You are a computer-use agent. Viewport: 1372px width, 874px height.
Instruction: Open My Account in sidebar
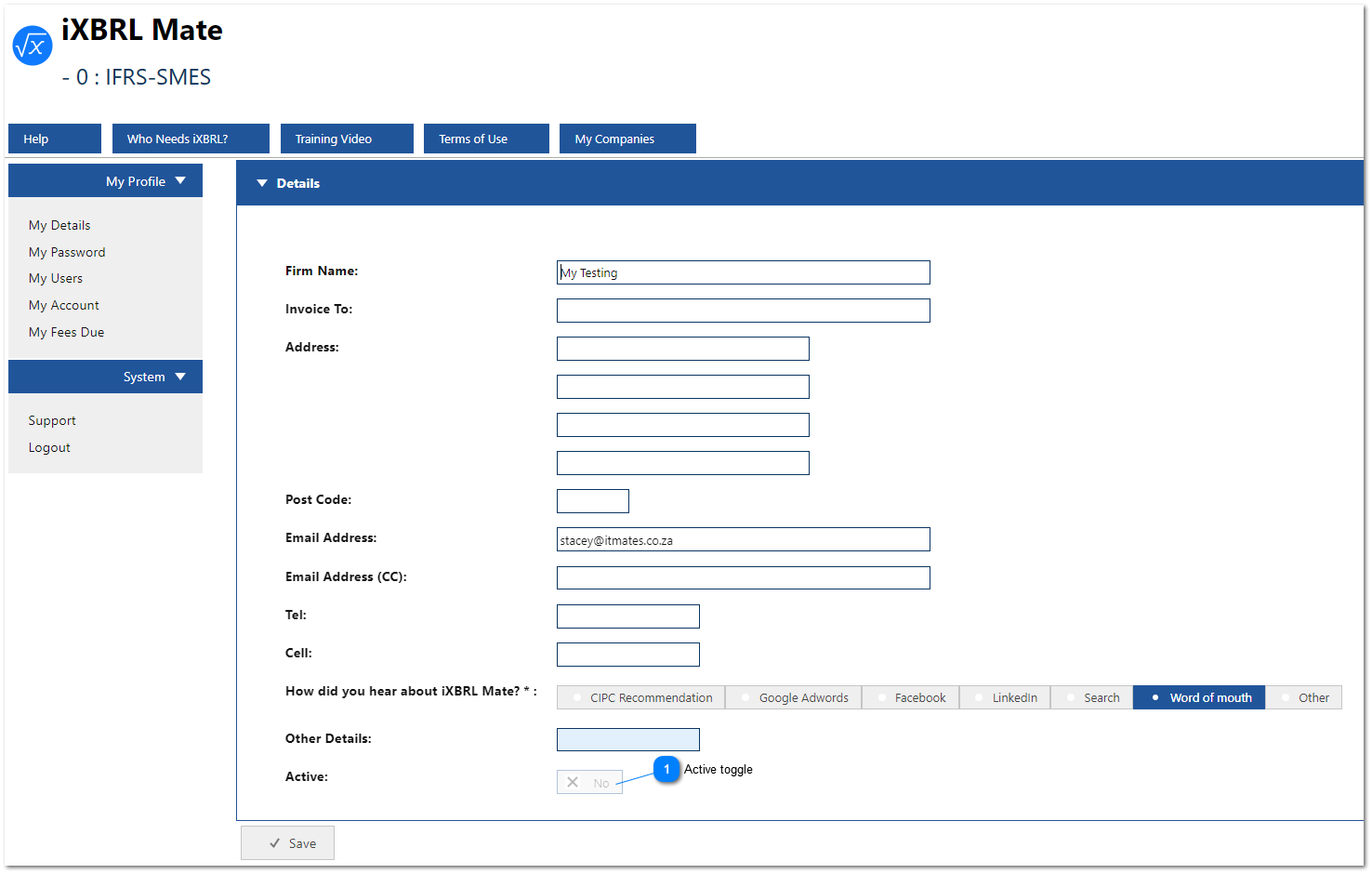point(64,305)
